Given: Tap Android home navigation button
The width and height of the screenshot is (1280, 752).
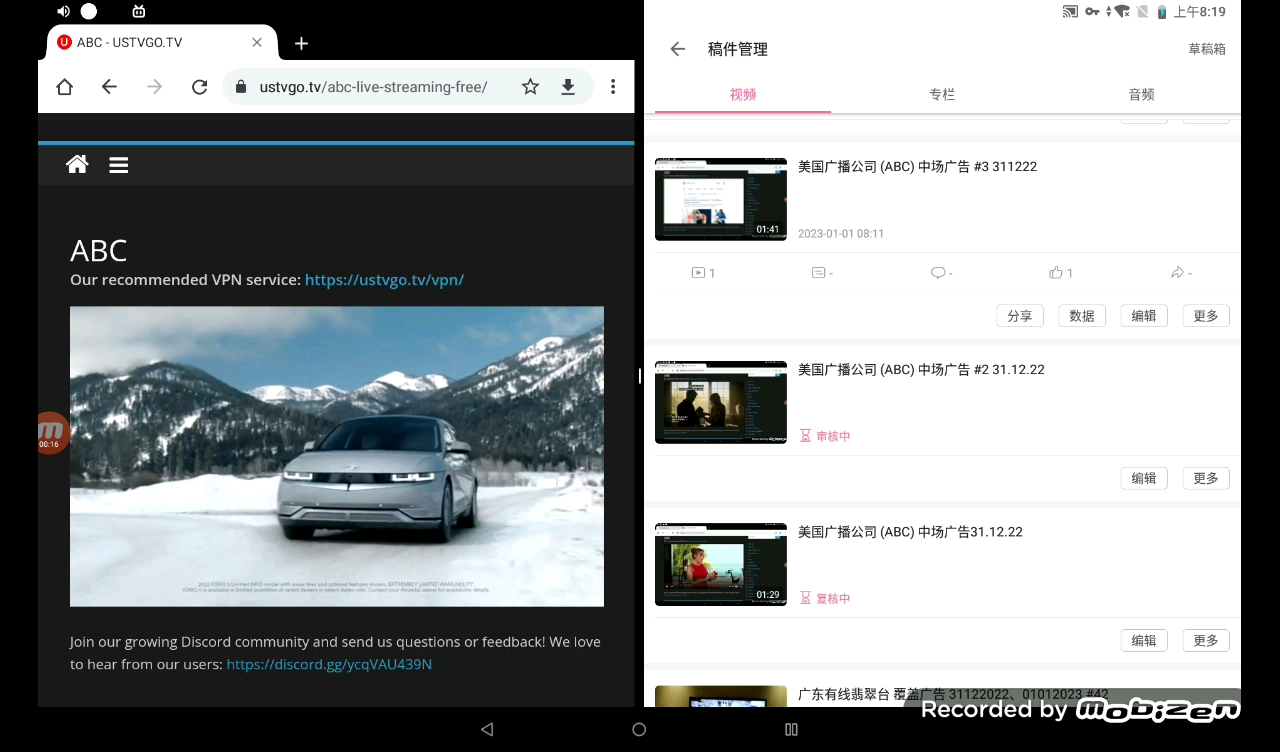Looking at the screenshot, I should click(639, 730).
